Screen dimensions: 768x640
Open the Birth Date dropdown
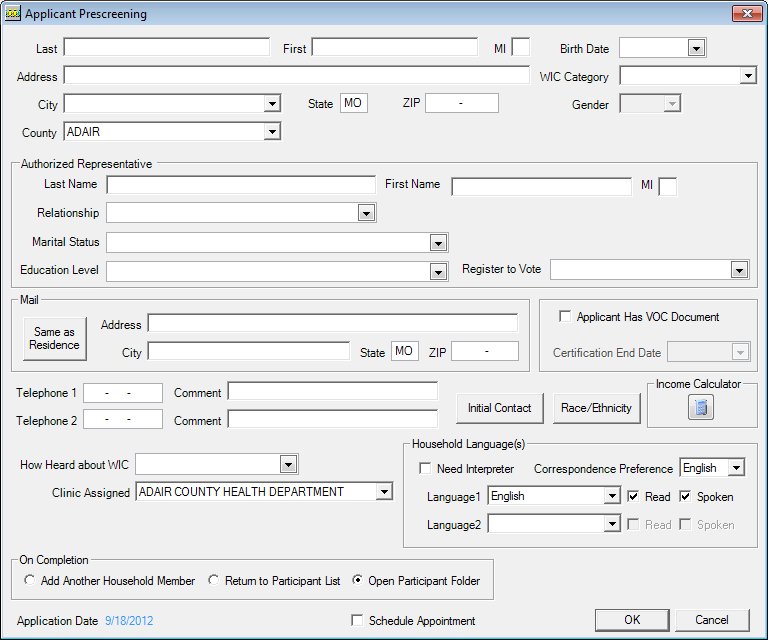pyautogui.click(x=696, y=48)
